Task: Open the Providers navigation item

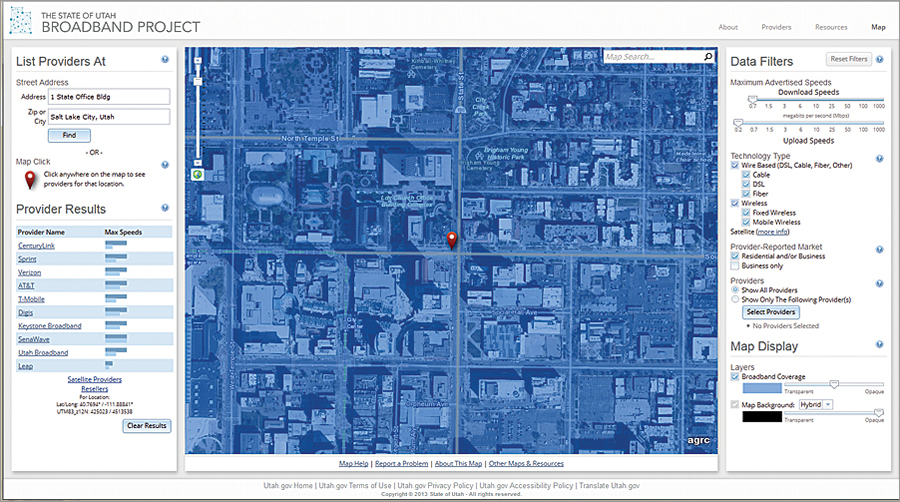Action: 776,27
